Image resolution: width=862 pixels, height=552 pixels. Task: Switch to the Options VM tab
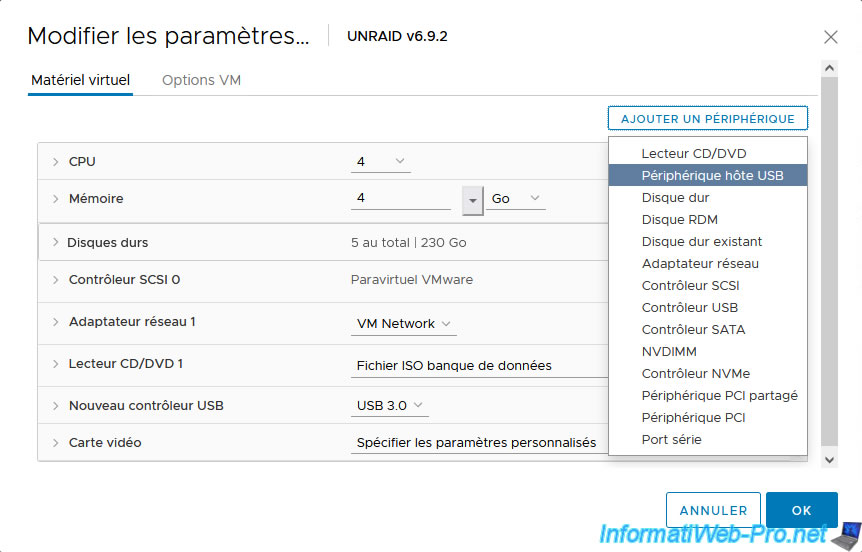tap(201, 80)
